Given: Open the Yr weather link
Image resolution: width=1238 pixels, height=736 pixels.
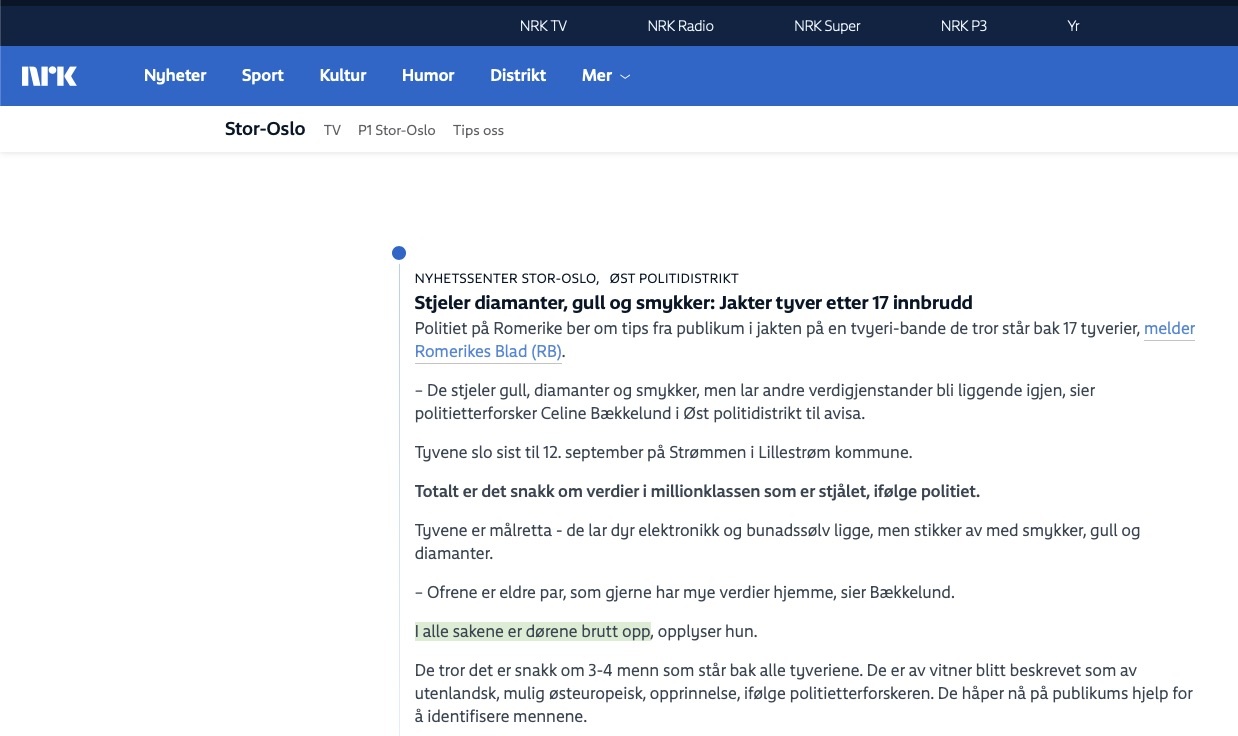Looking at the screenshot, I should pyautogui.click(x=1073, y=26).
